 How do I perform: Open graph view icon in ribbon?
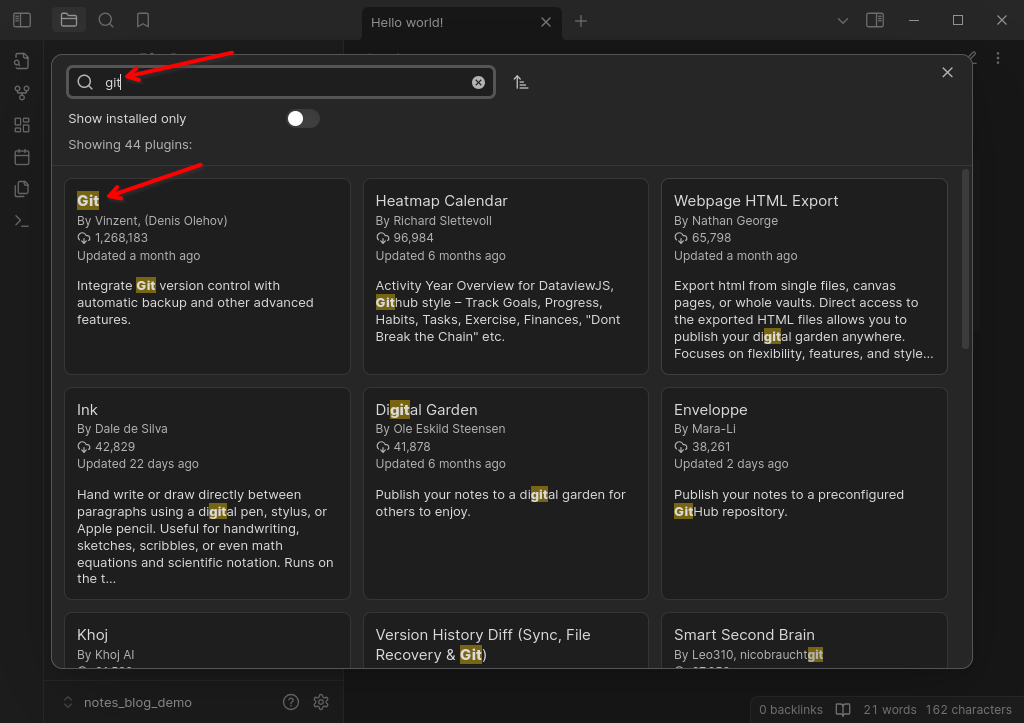[x=22, y=93]
